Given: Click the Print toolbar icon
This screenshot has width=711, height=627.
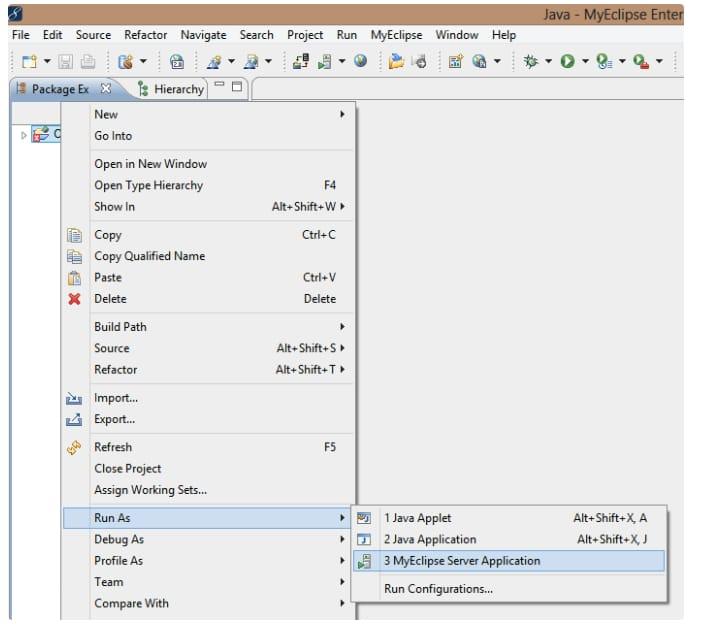Looking at the screenshot, I should [x=88, y=62].
